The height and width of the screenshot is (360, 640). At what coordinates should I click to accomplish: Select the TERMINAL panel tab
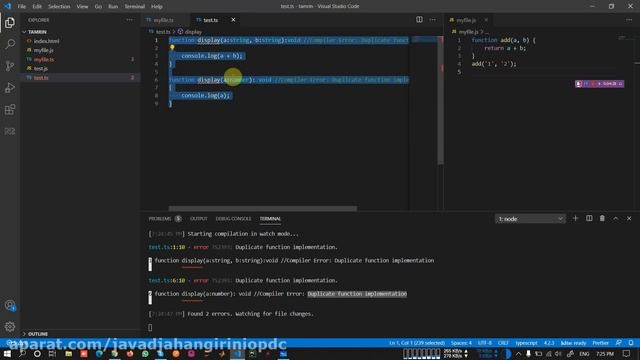point(270,219)
